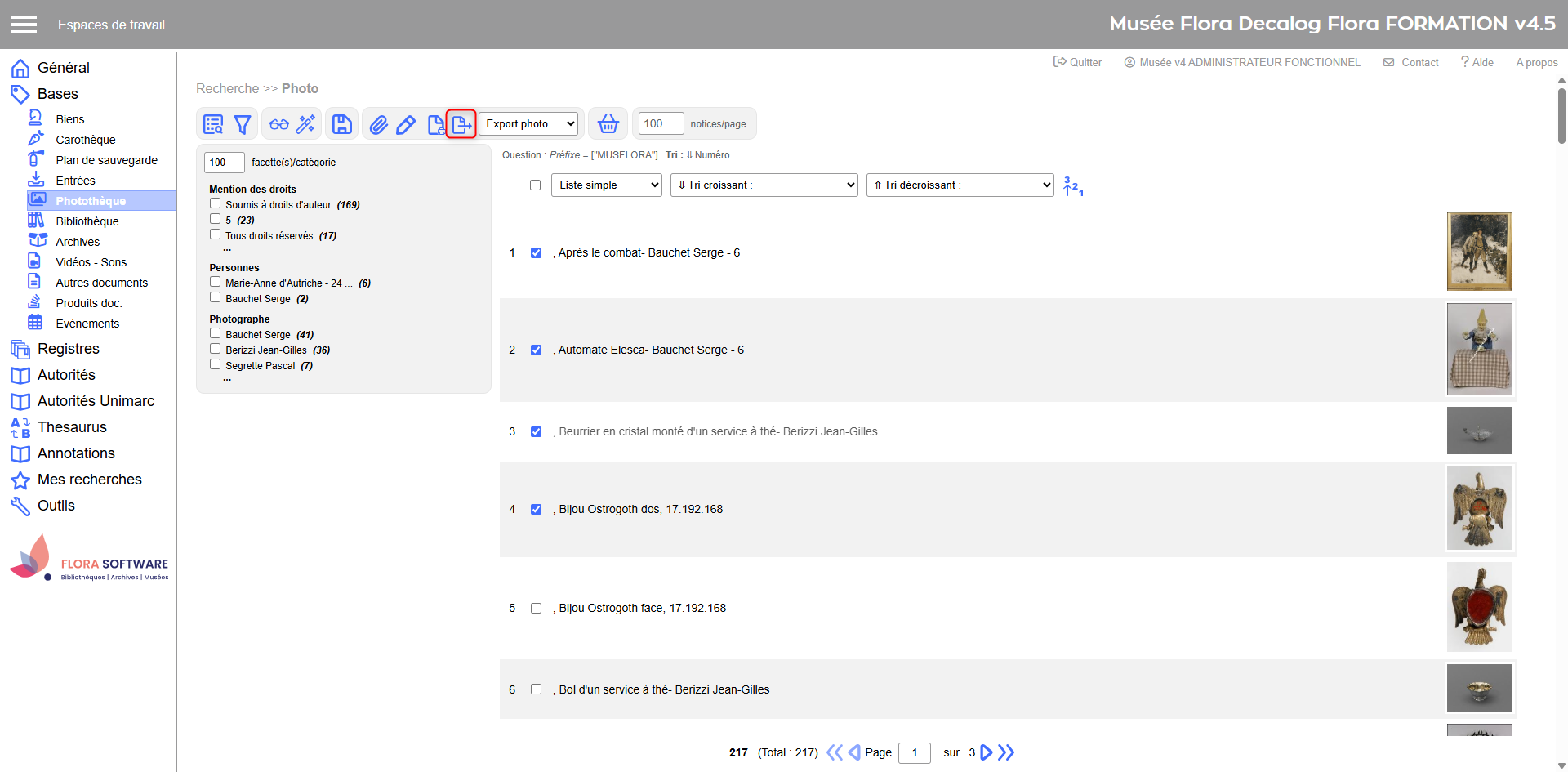This screenshot has height=772, width=1568.
Task: Uncheck the 'Après le combat' notice checkbox
Action: pyautogui.click(x=536, y=253)
